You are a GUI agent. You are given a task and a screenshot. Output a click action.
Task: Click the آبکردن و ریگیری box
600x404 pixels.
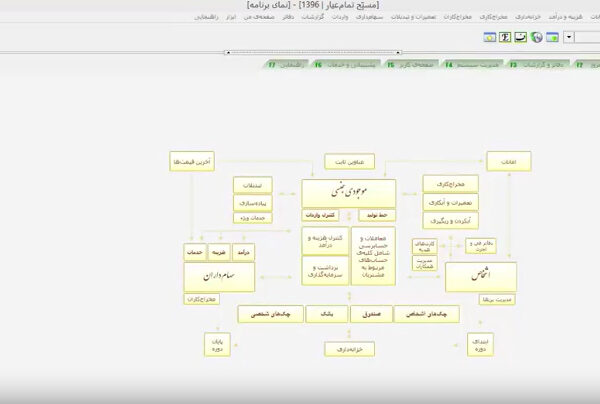point(450,221)
